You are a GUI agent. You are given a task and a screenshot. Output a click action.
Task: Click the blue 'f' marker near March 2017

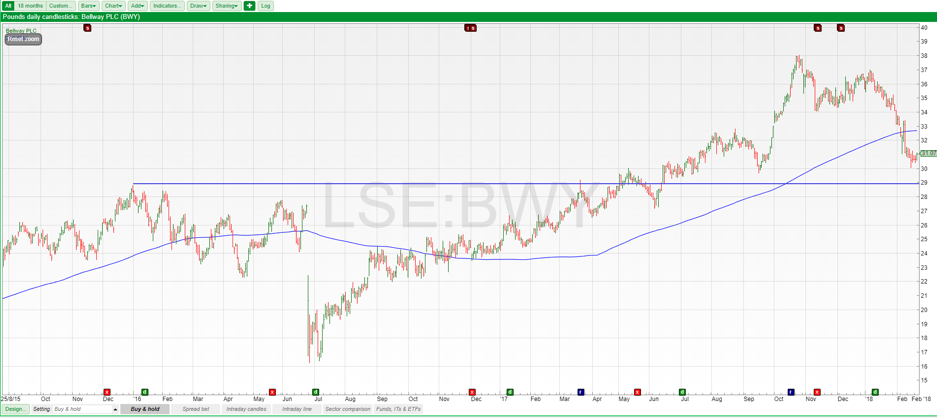click(x=581, y=392)
